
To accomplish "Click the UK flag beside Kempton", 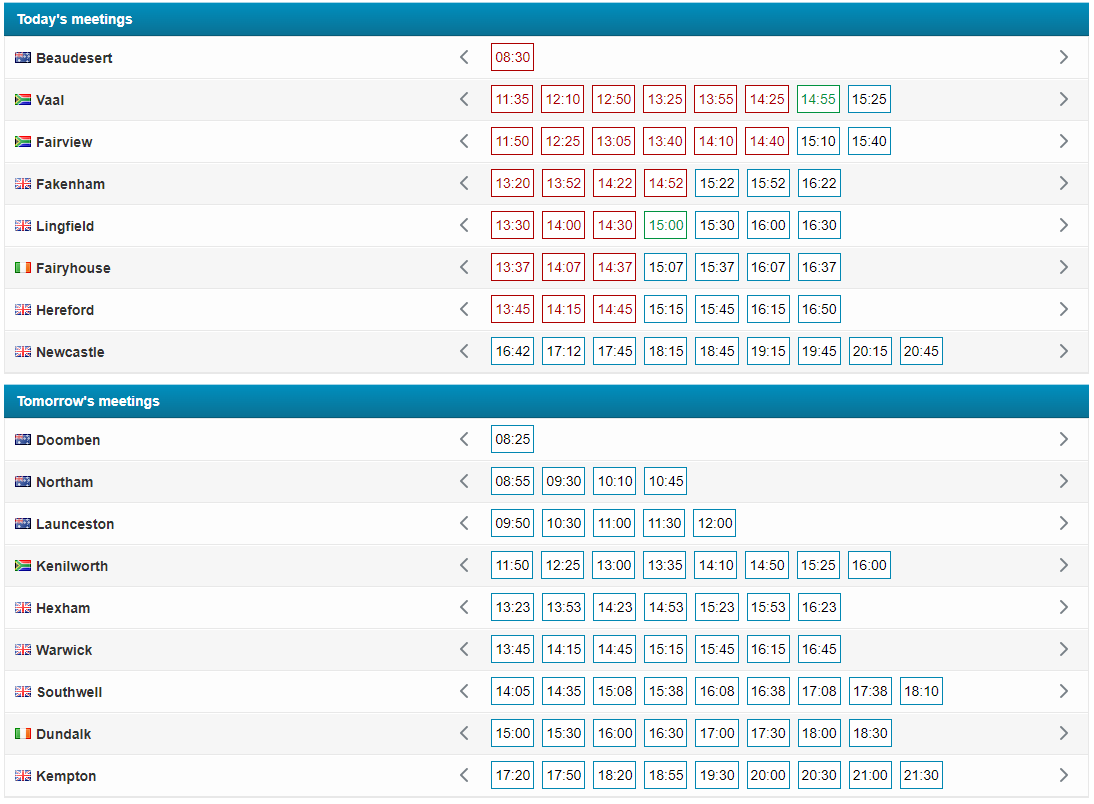I will click(x=23, y=775).
